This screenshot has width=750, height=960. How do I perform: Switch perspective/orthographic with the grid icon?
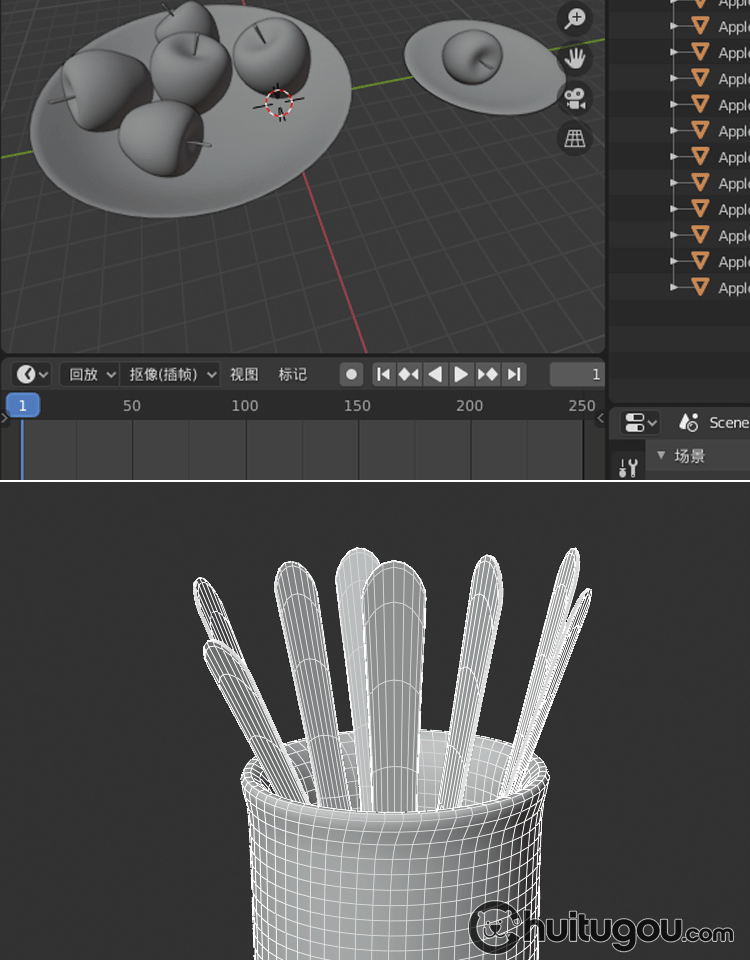pos(575,138)
